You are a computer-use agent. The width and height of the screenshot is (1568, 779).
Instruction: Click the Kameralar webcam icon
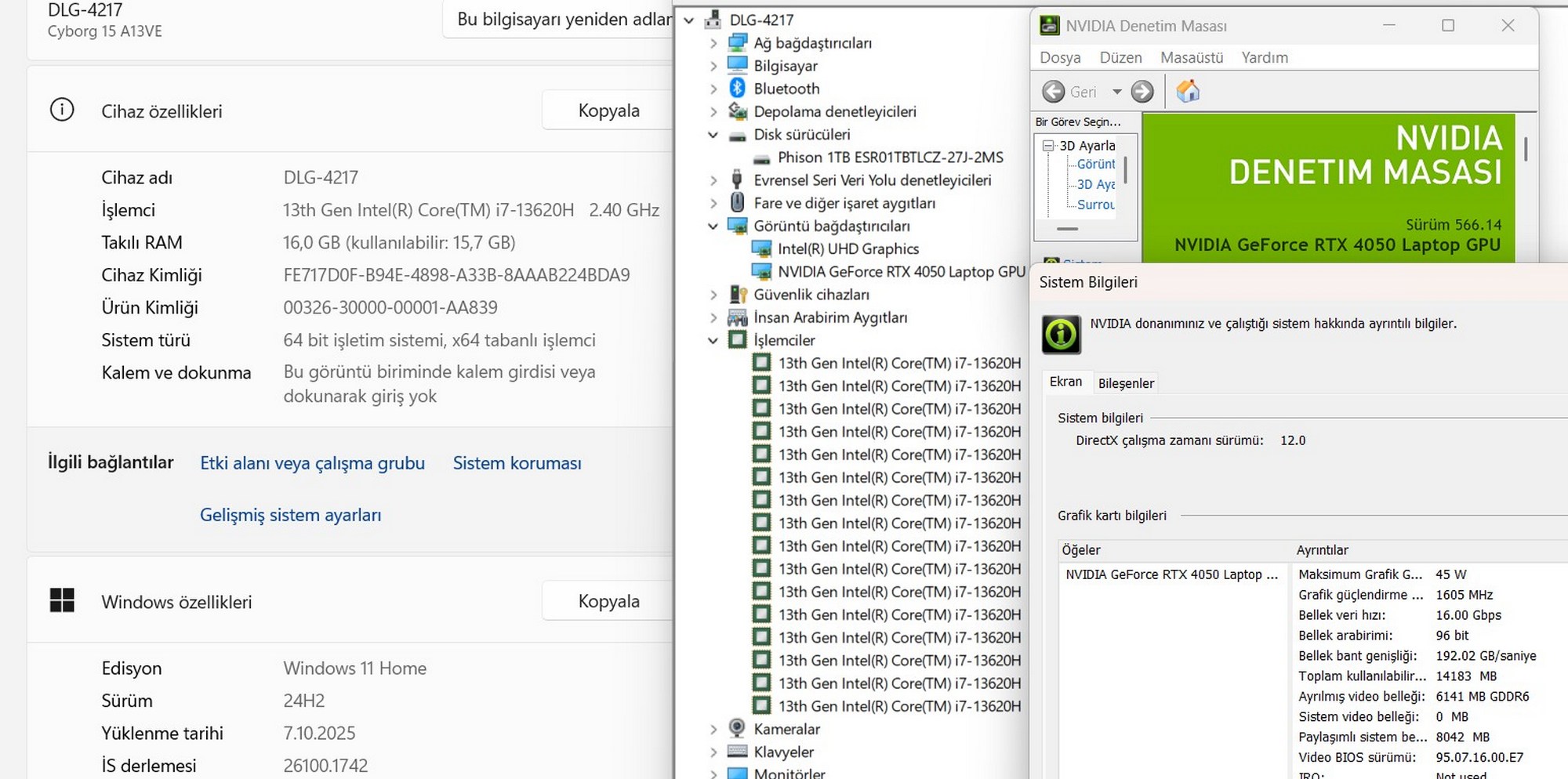pos(737,729)
